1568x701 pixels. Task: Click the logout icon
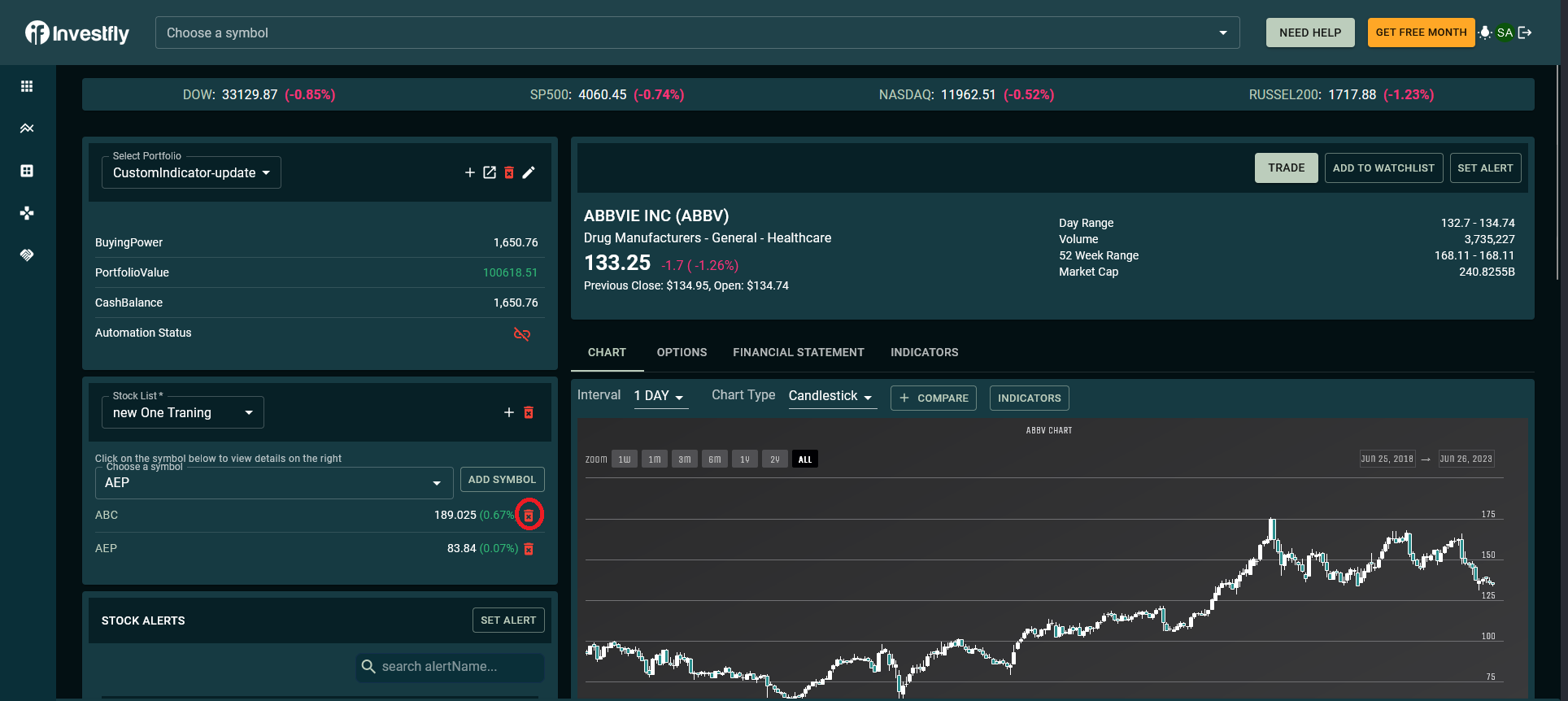coord(1525,33)
